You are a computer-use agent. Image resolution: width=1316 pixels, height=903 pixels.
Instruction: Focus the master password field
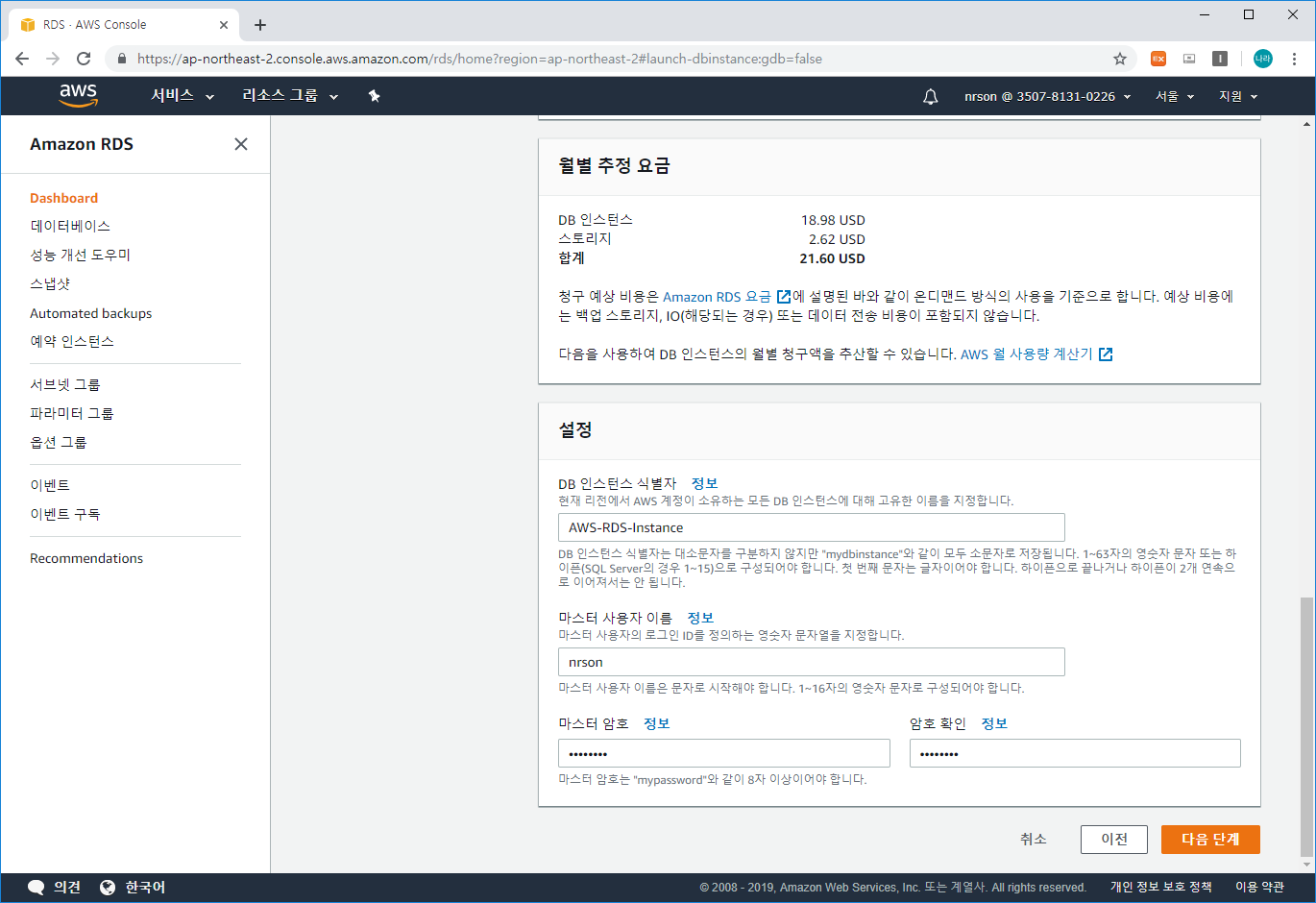click(724, 753)
